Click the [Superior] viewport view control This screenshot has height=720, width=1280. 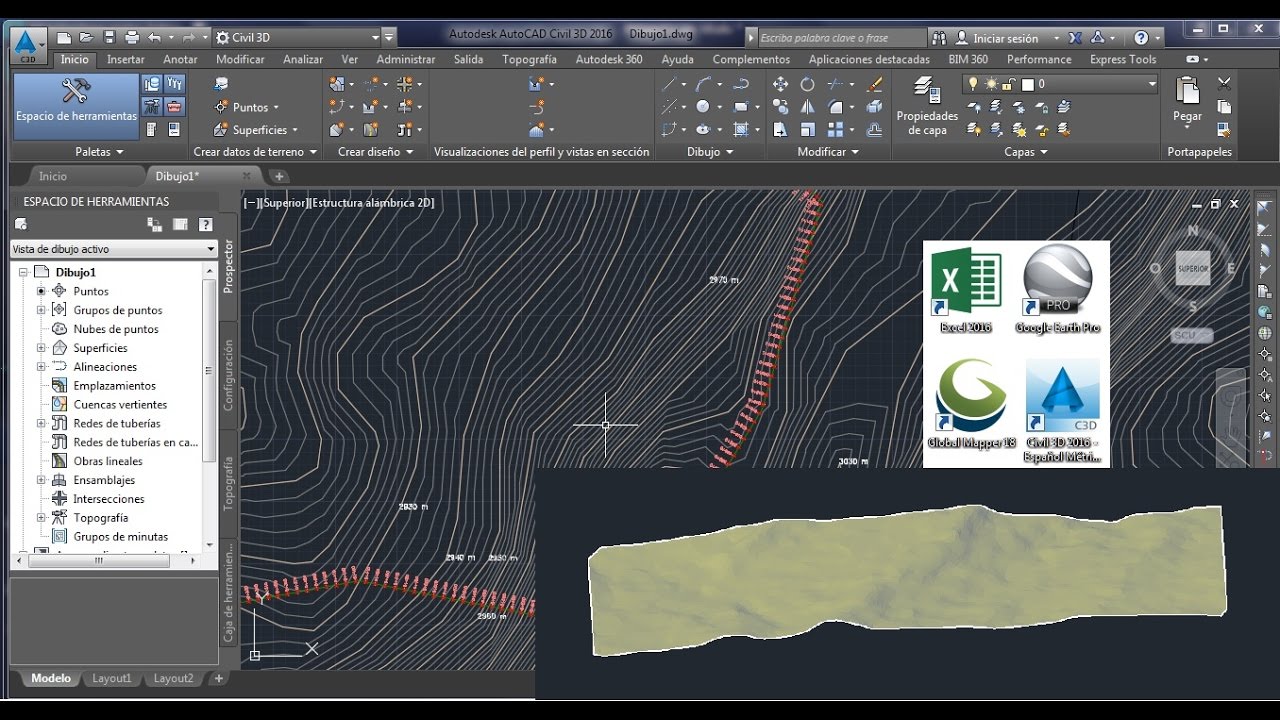(285, 203)
